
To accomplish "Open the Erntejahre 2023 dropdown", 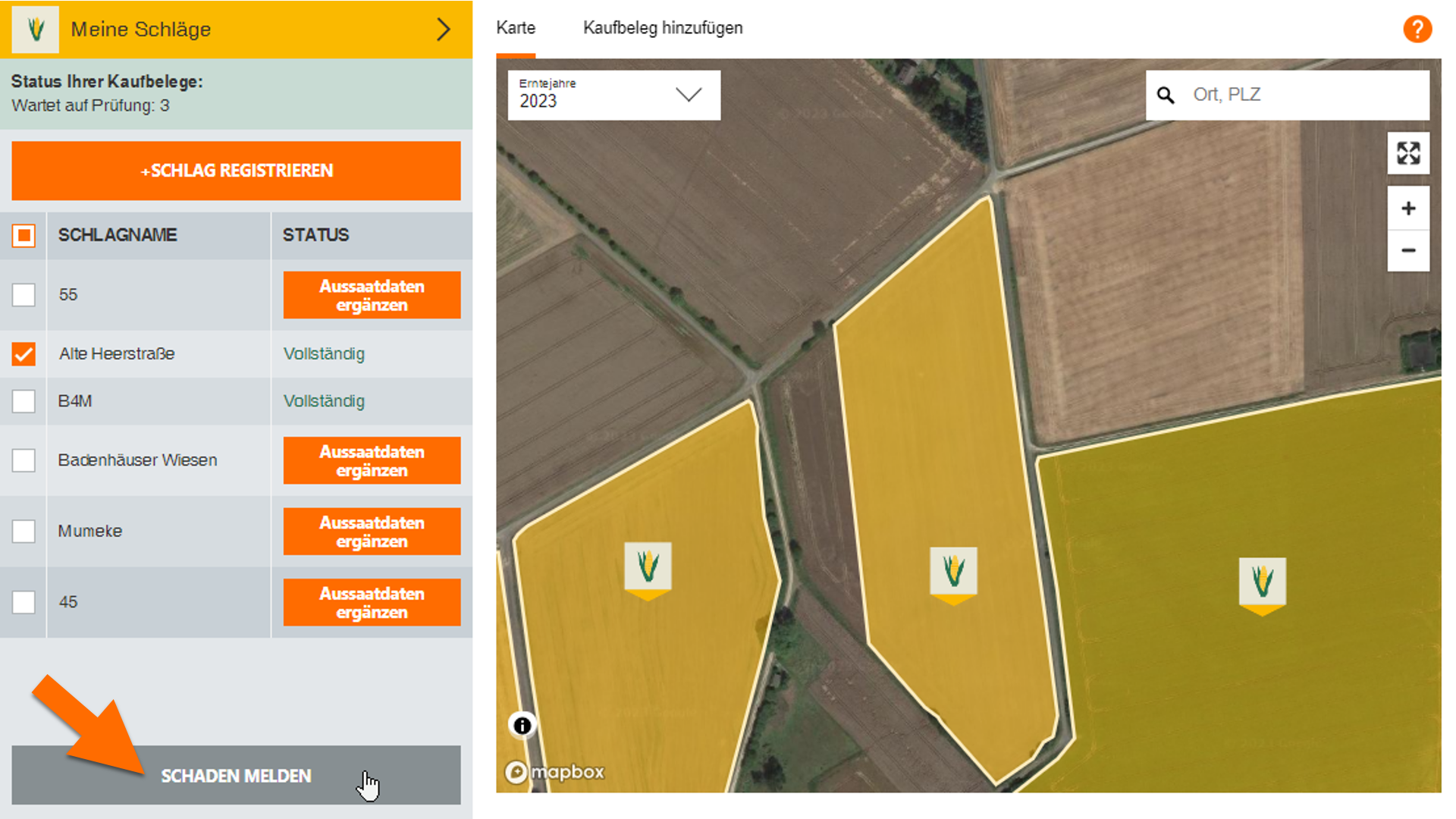I will pyautogui.click(x=613, y=95).
